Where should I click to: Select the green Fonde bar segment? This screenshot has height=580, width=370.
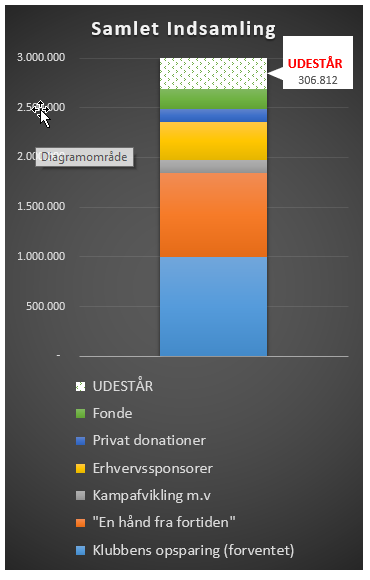[213, 99]
